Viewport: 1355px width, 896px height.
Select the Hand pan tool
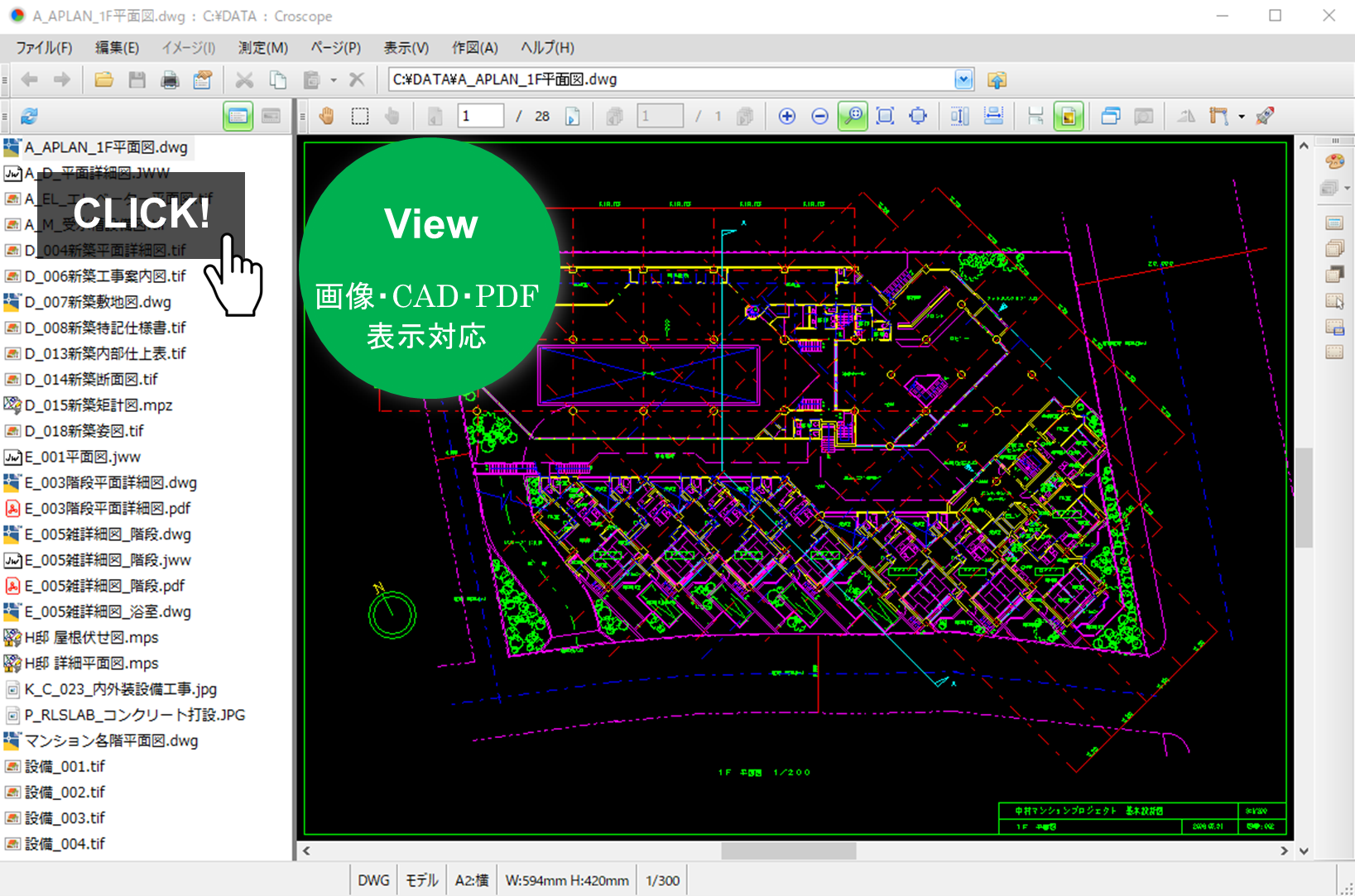(326, 116)
